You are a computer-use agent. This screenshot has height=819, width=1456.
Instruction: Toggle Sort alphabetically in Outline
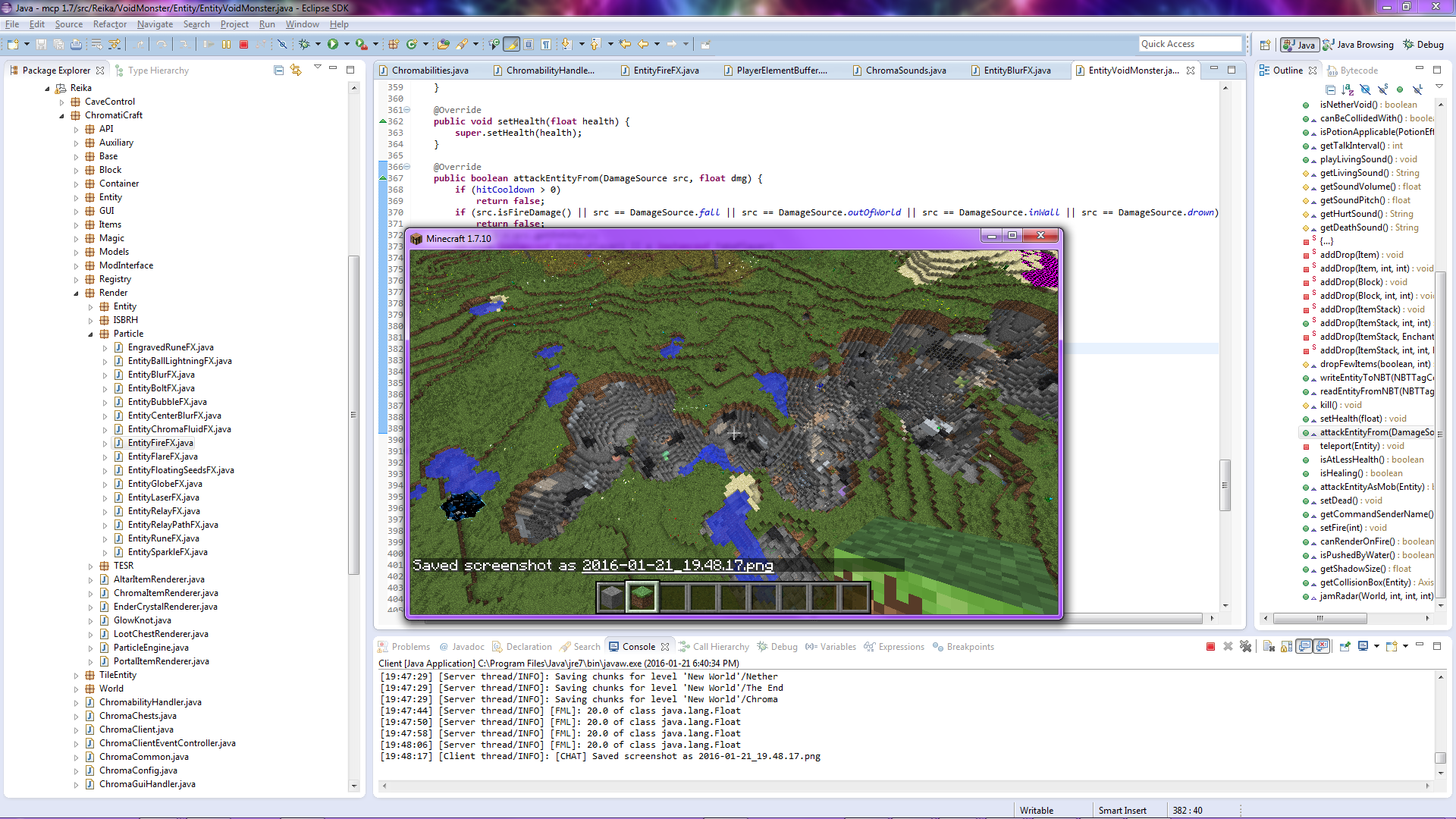[x=1348, y=89]
